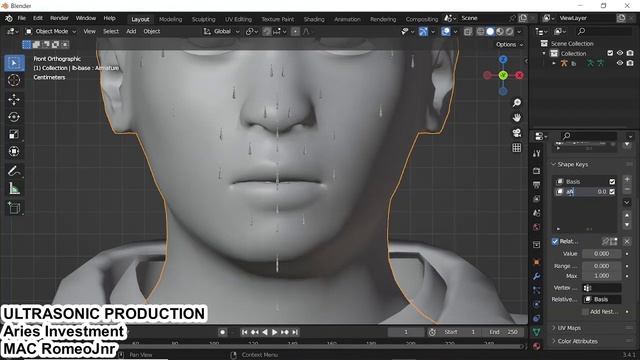This screenshot has height=360, width=640.
Task: Select the Select Box tool
Action: (14, 63)
